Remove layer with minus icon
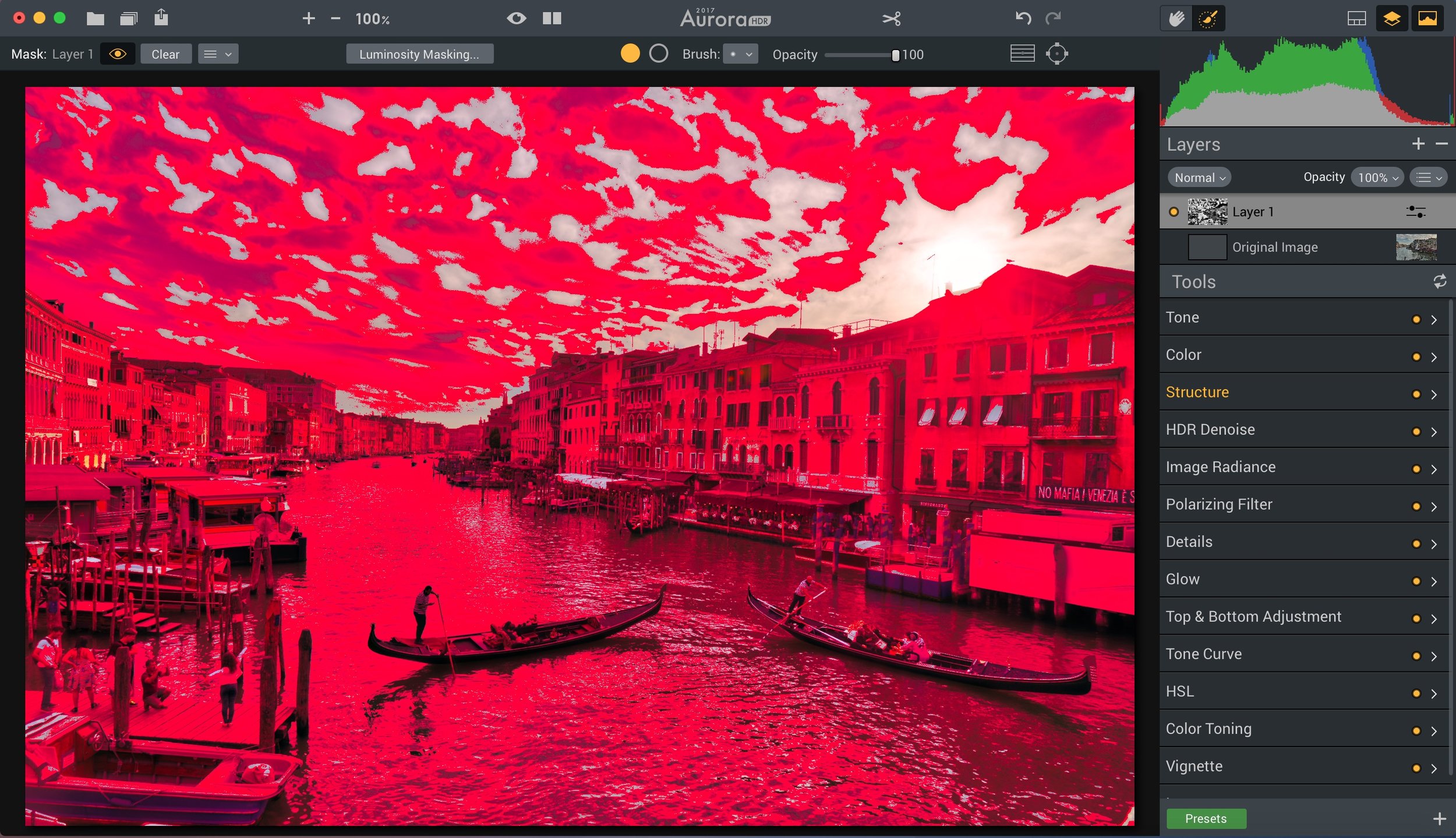1456x838 pixels. [x=1441, y=143]
